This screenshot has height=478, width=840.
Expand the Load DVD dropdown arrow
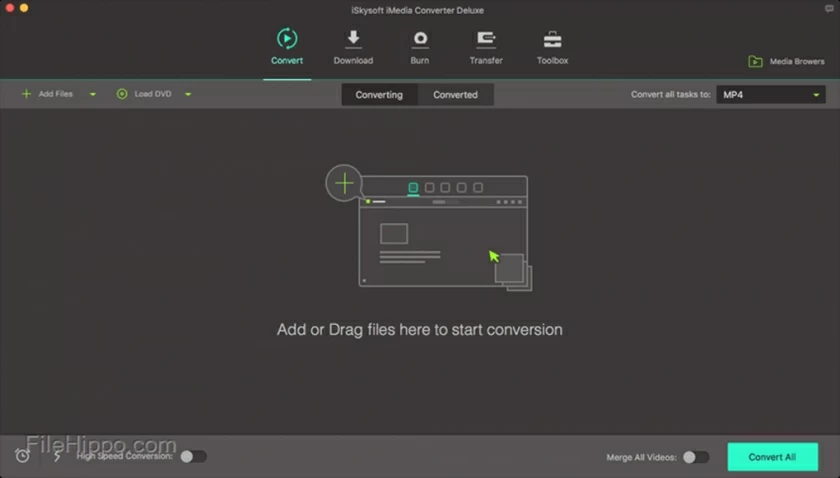click(x=188, y=94)
